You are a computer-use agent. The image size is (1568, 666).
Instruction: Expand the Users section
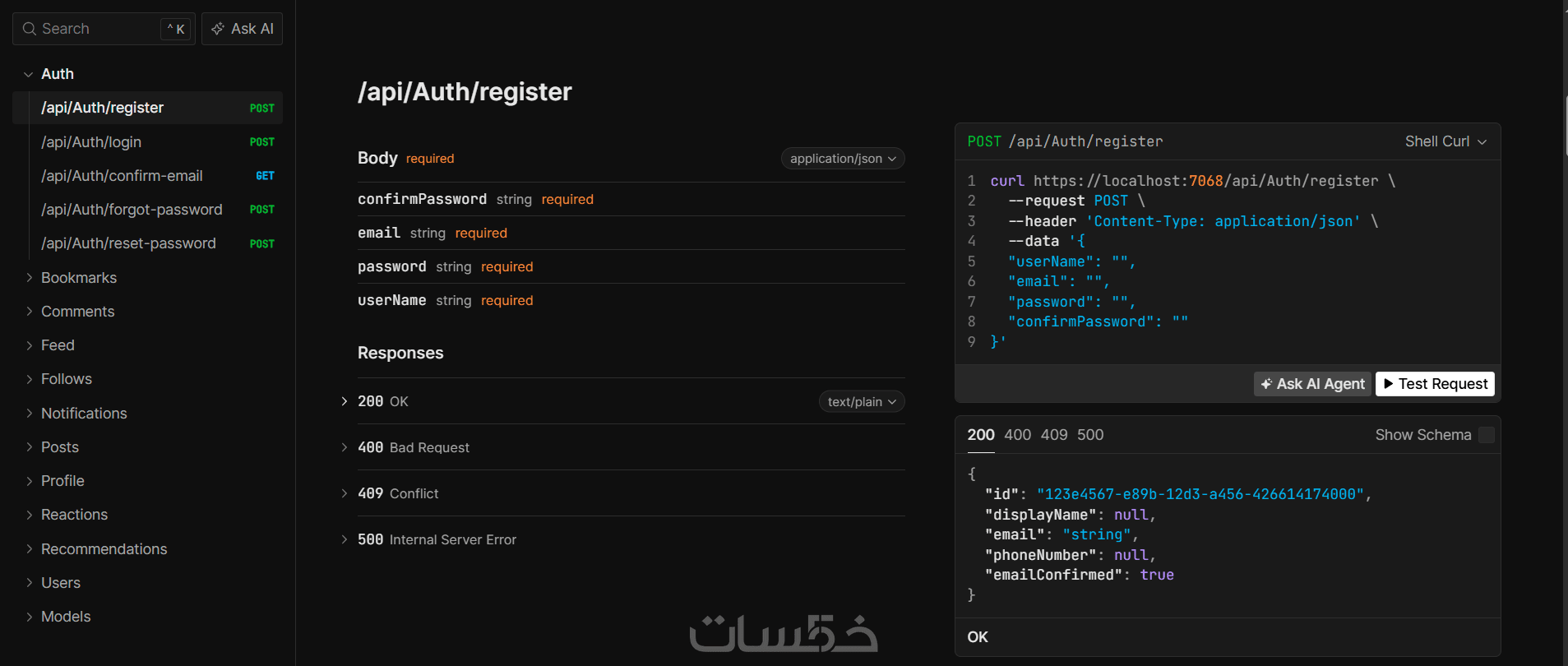(x=29, y=583)
